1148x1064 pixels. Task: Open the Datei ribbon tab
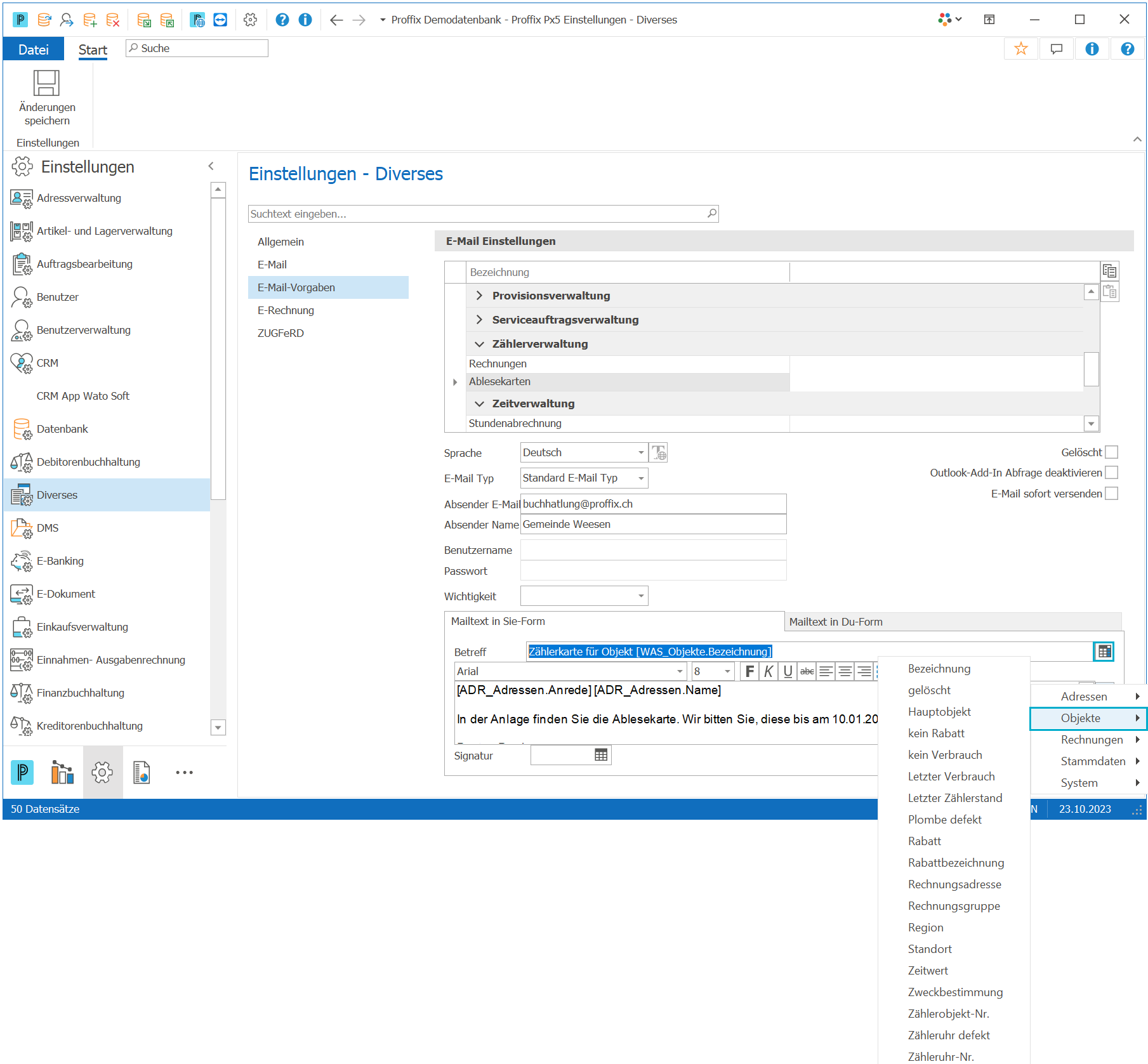click(34, 49)
